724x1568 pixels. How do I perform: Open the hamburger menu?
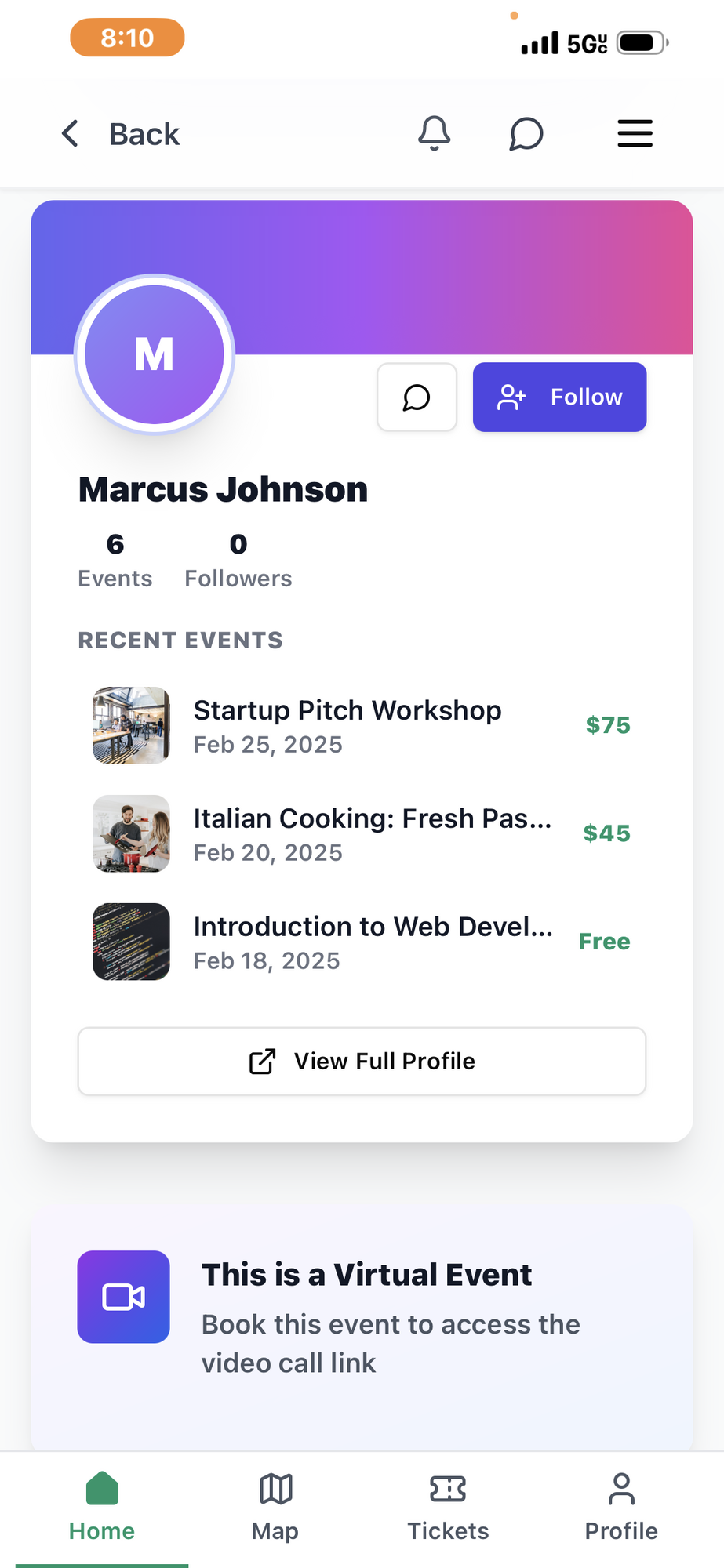[x=635, y=133]
